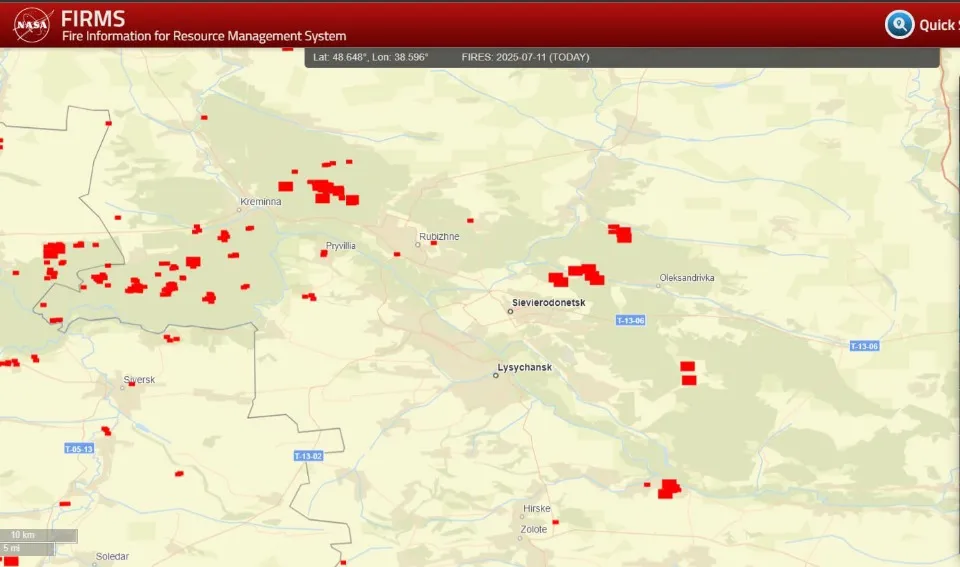
Task: Click the T-05-13 road shield
Action: click(x=79, y=449)
